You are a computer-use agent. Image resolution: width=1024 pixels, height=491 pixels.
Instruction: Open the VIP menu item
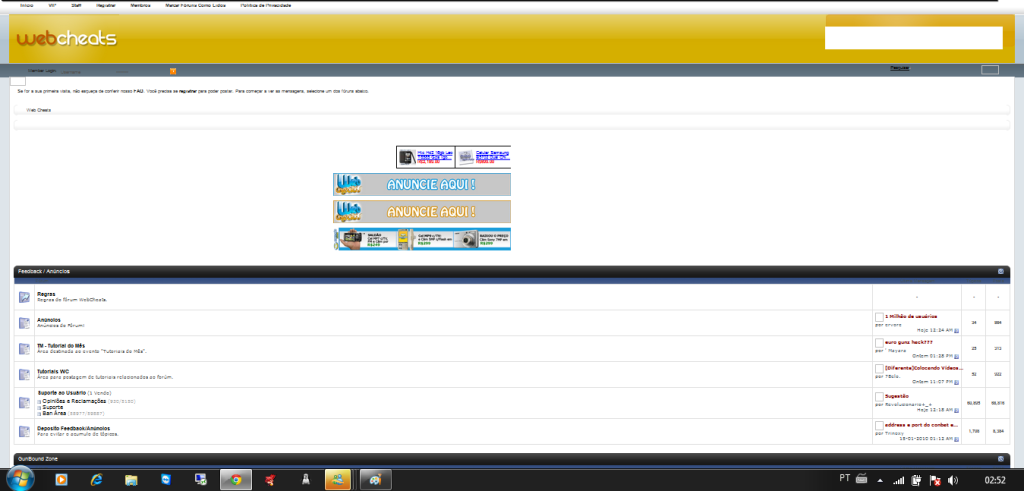pyautogui.click(x=52, y=5)
